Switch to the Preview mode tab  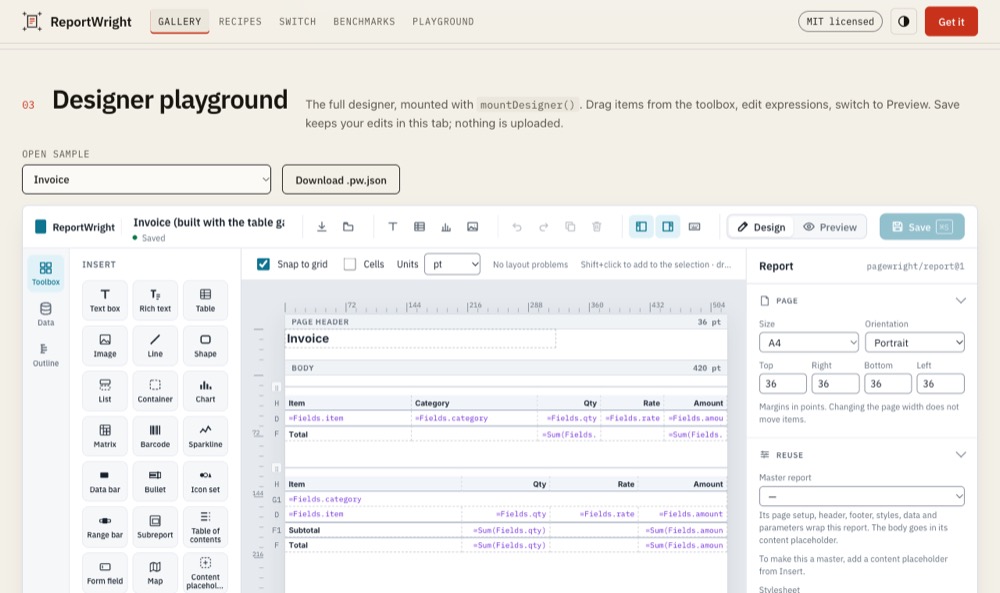click(830, 227)
